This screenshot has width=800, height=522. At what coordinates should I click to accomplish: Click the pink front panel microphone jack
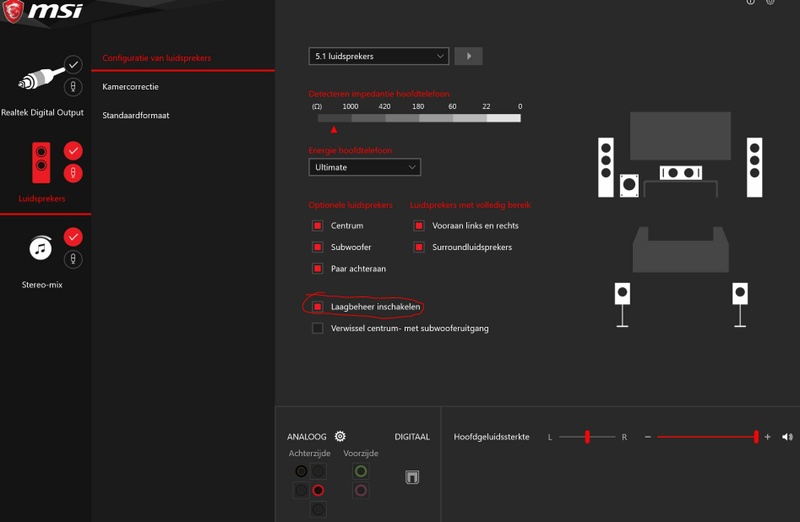[361, 490]
